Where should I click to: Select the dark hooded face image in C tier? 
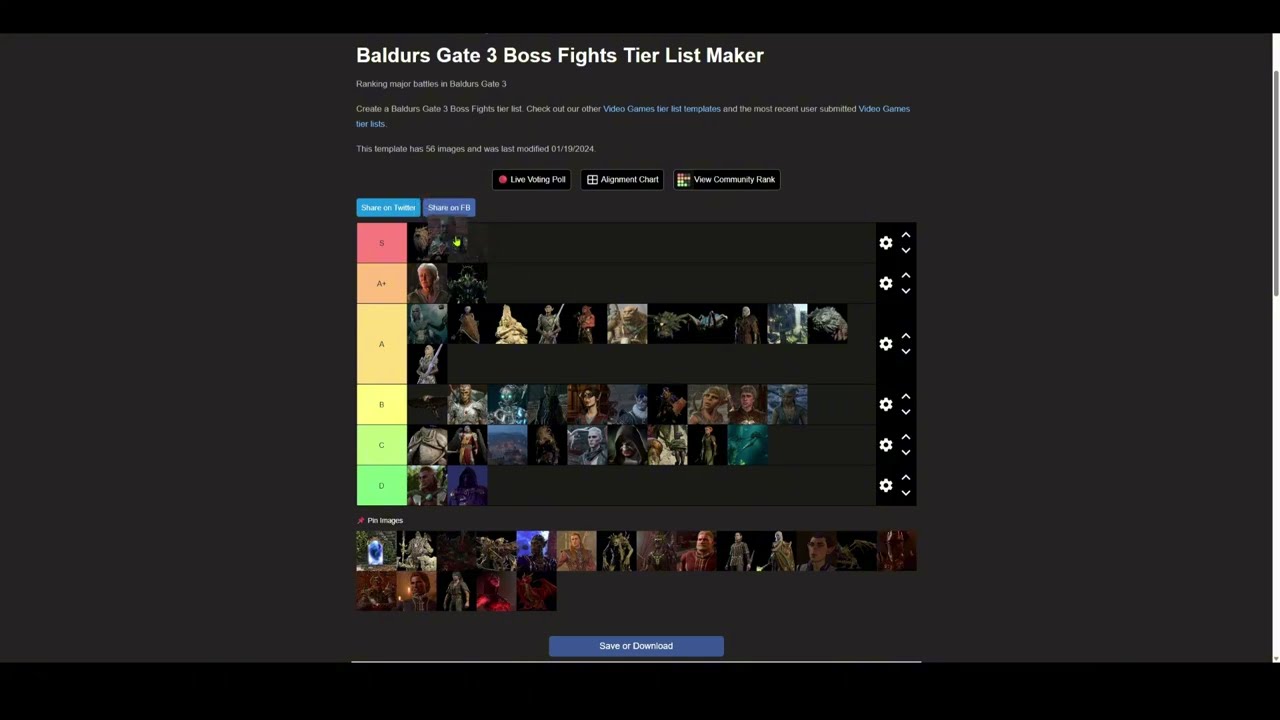pos(627,445)
